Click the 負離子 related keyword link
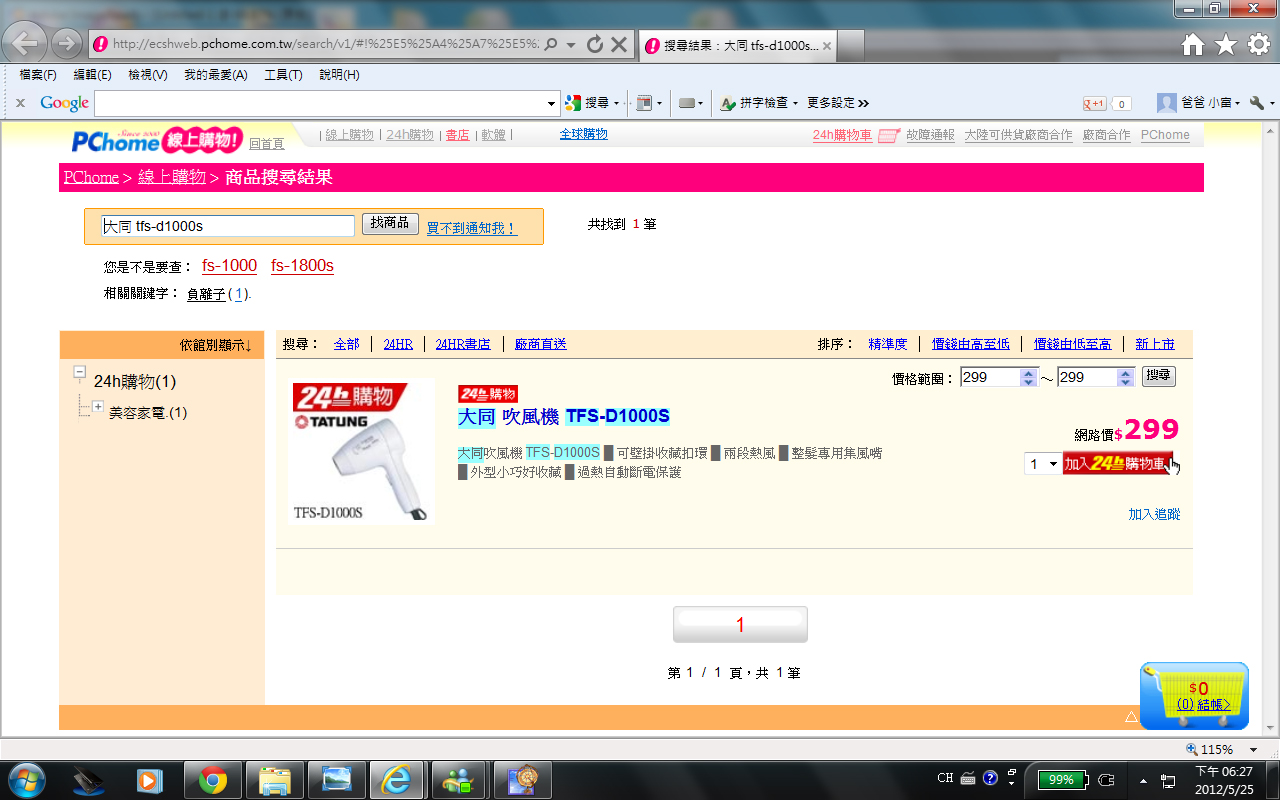 pos(206,294)
